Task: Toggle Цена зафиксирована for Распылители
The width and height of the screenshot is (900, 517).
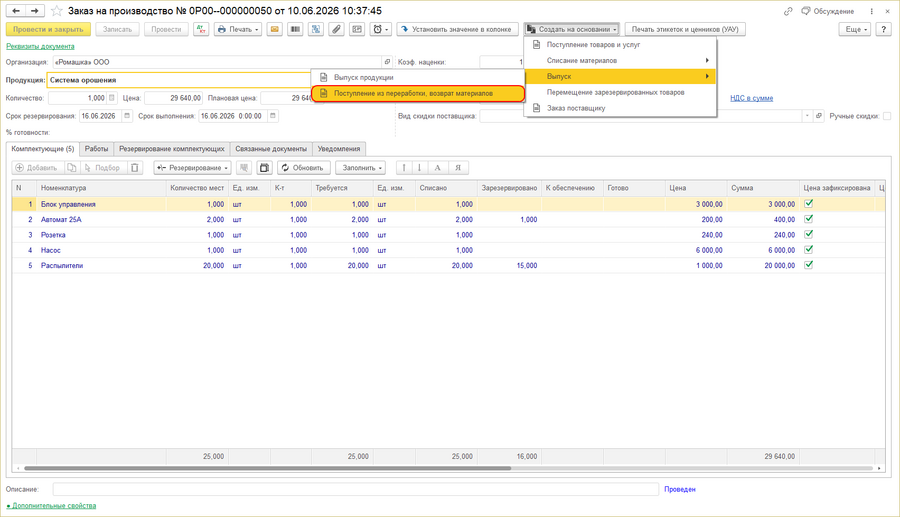Action: pos(809,265)
